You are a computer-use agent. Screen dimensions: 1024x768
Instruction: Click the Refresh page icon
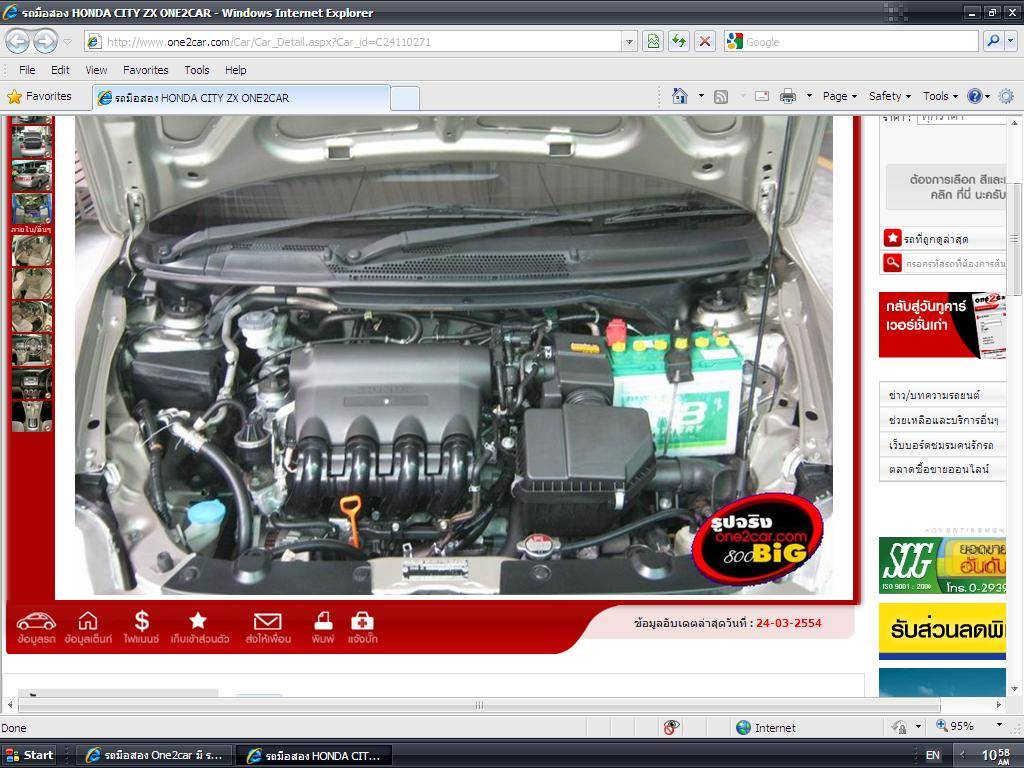(x=679, y=41)
